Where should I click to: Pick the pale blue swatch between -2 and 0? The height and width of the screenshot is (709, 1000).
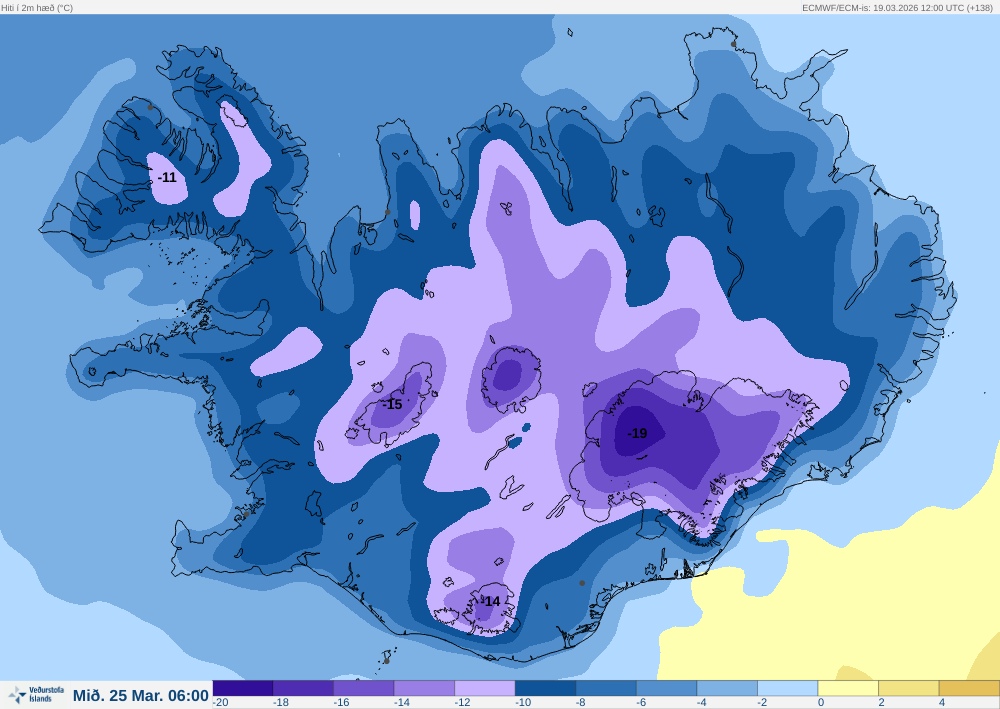click(x=788, y=688)
